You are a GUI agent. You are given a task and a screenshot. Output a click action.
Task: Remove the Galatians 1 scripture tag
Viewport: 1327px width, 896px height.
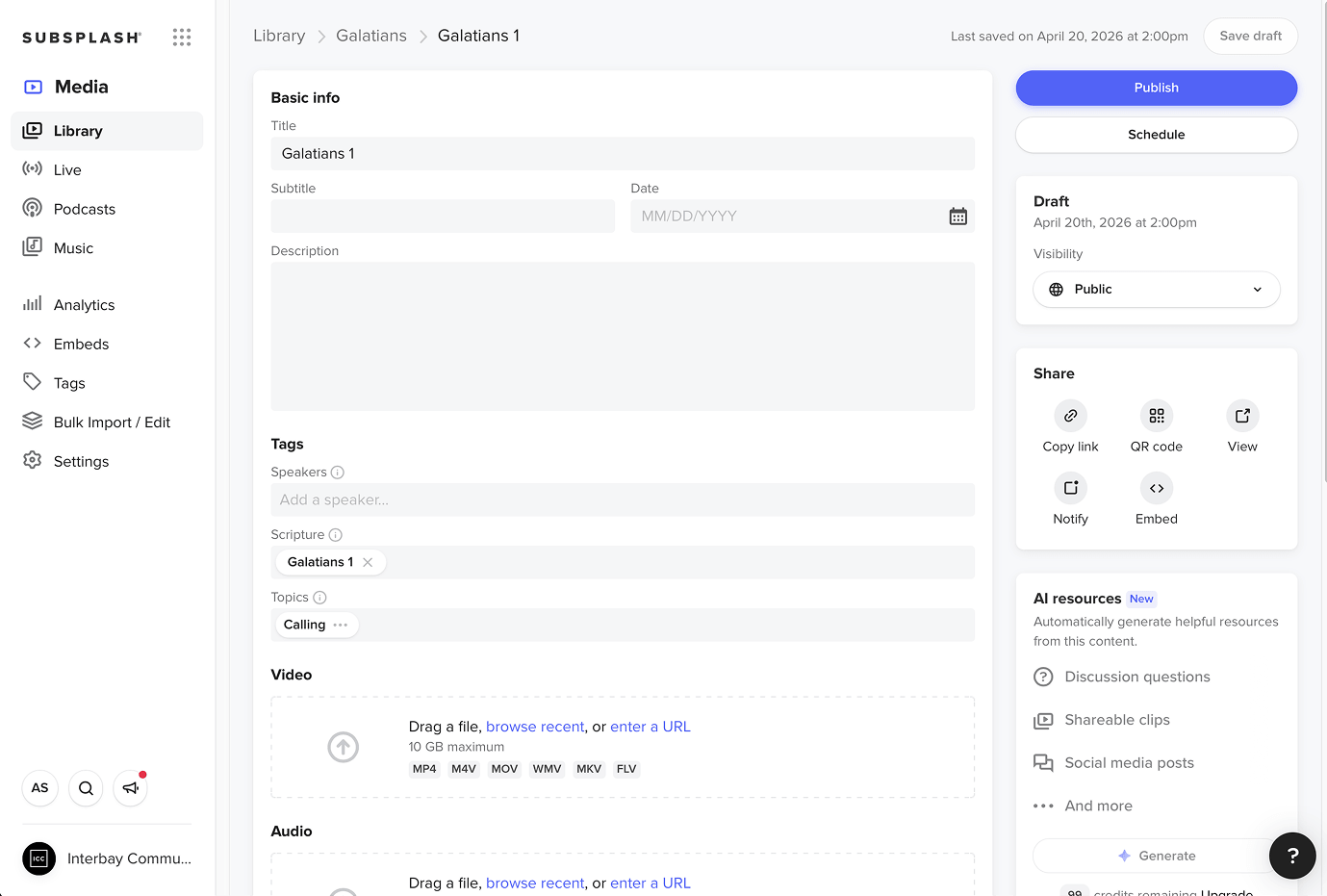pyautogui.click(x=368, y=562)
